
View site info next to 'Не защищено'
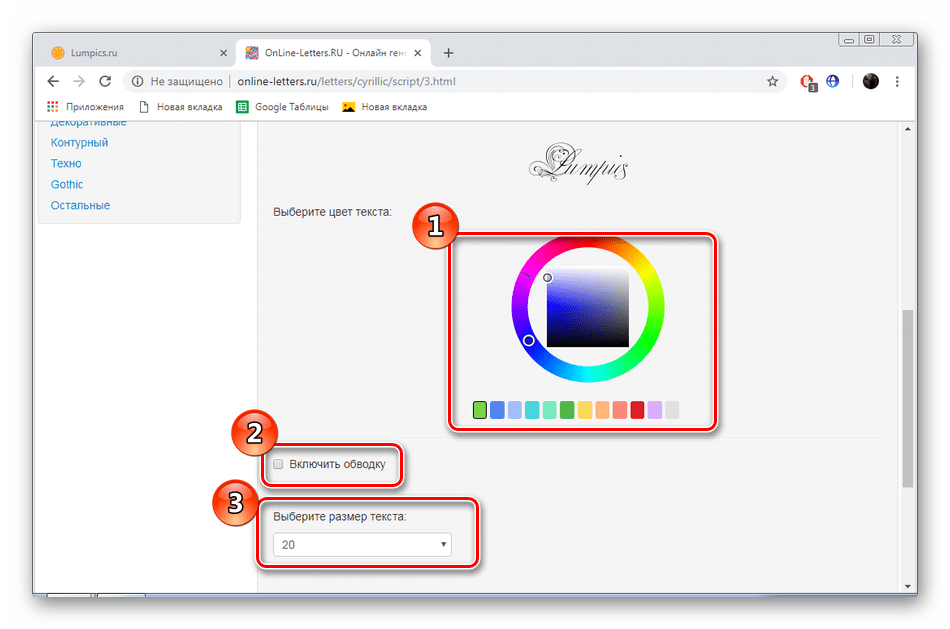click(138, 81)
